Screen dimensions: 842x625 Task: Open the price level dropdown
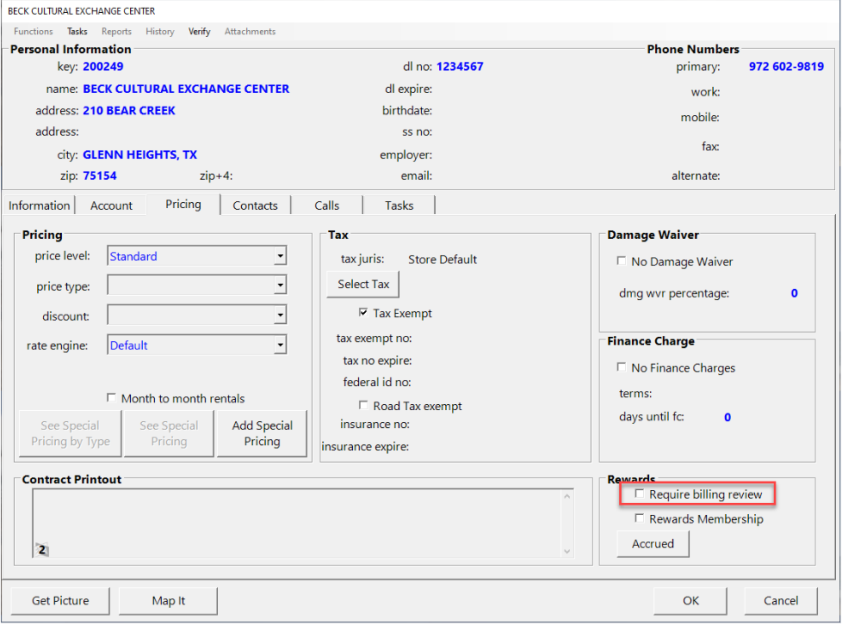pos(279,255)
